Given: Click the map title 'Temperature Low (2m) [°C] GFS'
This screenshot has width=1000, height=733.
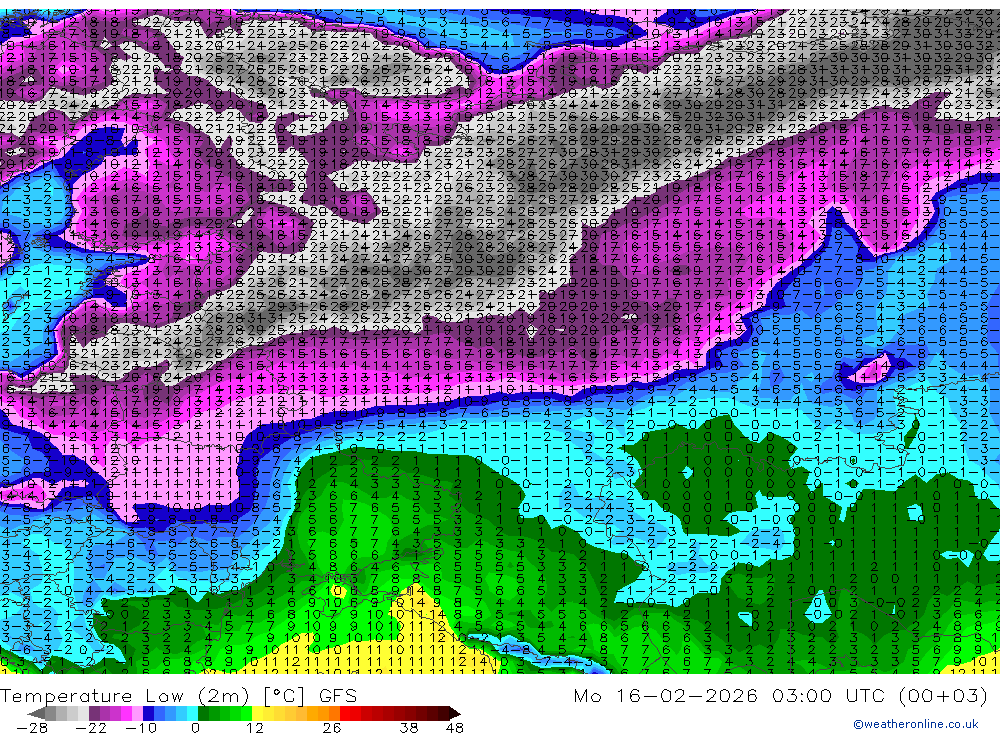Looking at the screenshot, I should 179,695.
